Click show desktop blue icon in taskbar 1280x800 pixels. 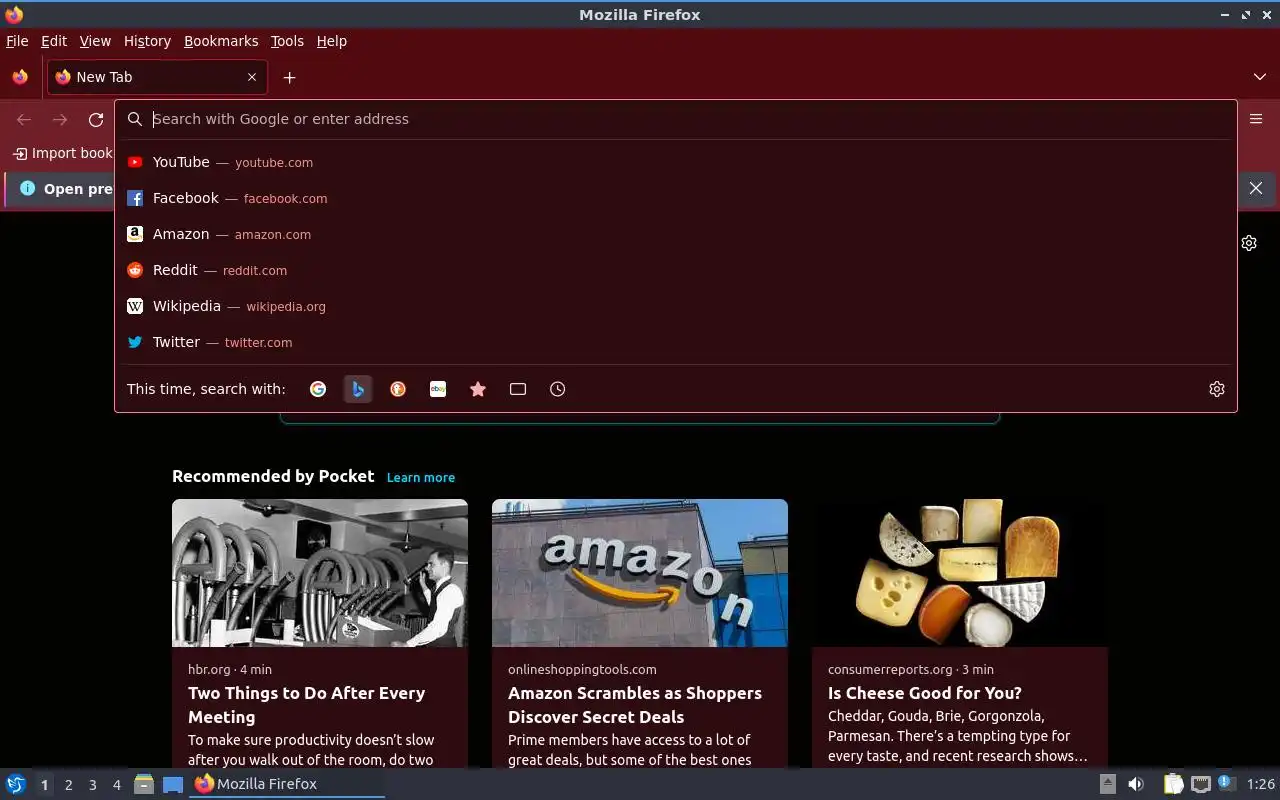(x=173, y=784)
